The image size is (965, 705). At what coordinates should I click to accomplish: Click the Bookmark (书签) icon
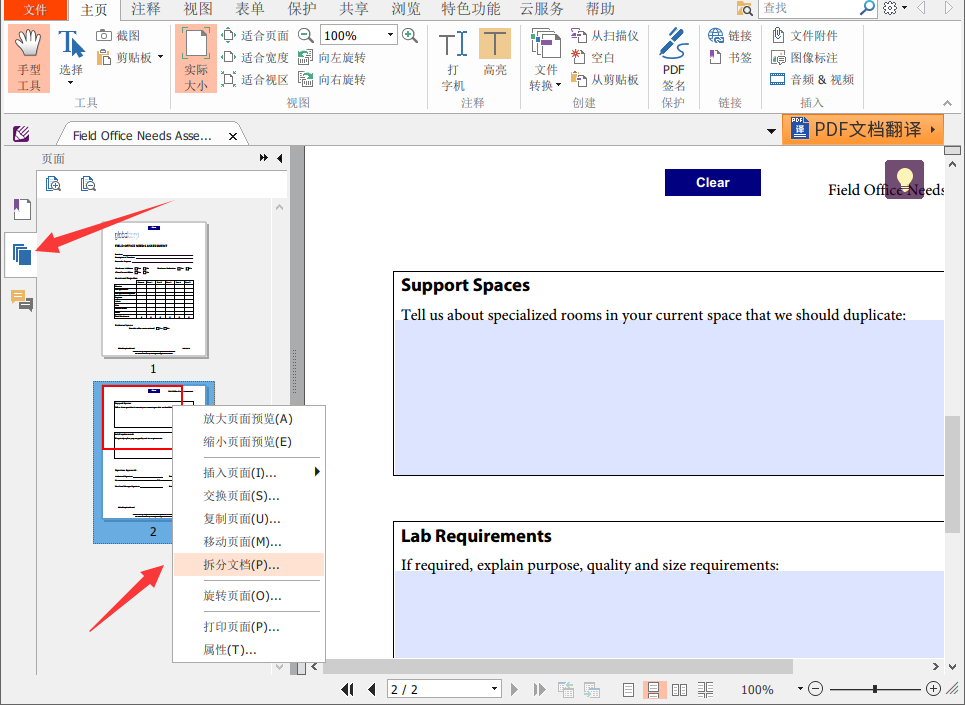click(716, 58)
